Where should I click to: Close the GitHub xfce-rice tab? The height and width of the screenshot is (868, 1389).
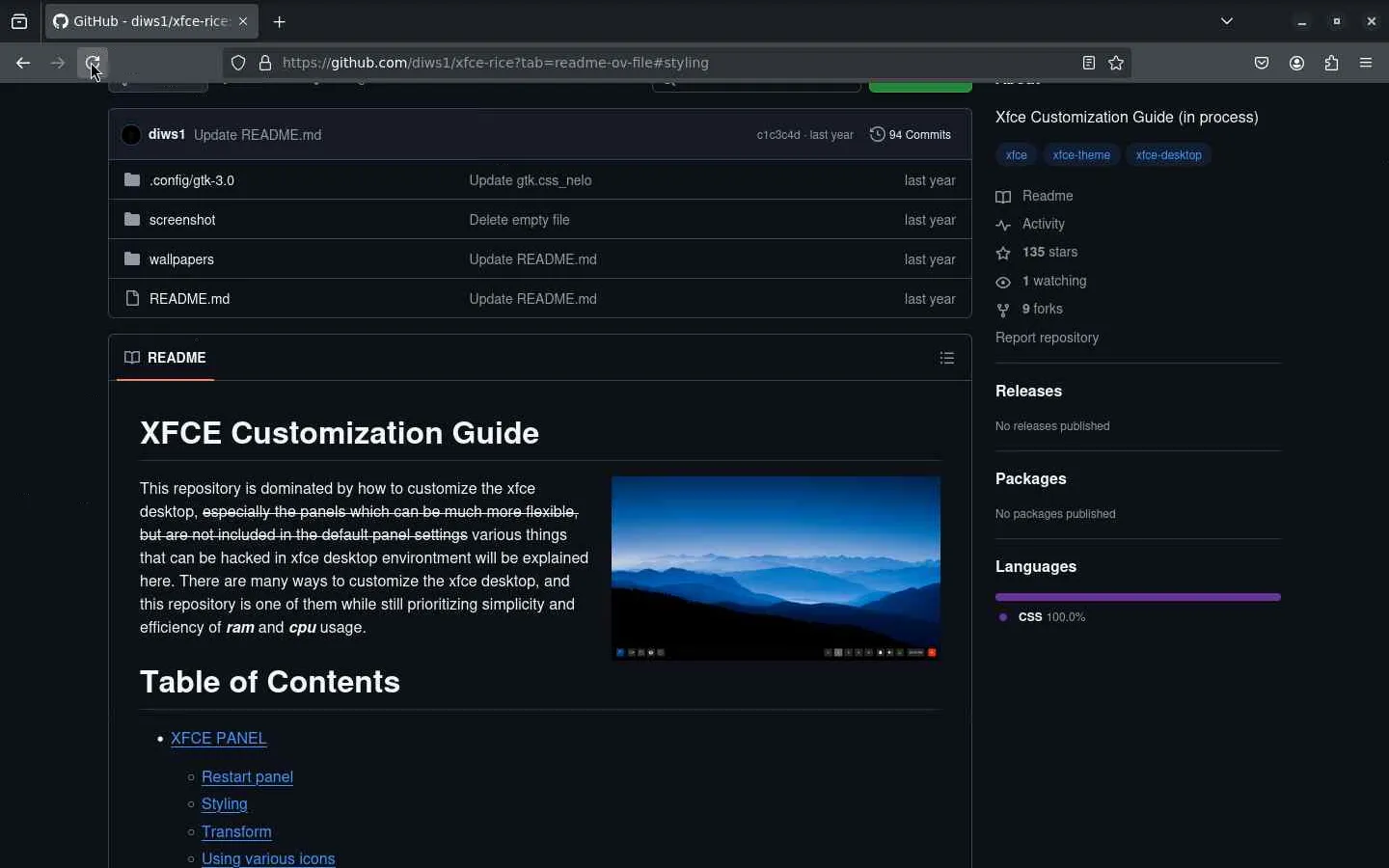coord(243,21)
